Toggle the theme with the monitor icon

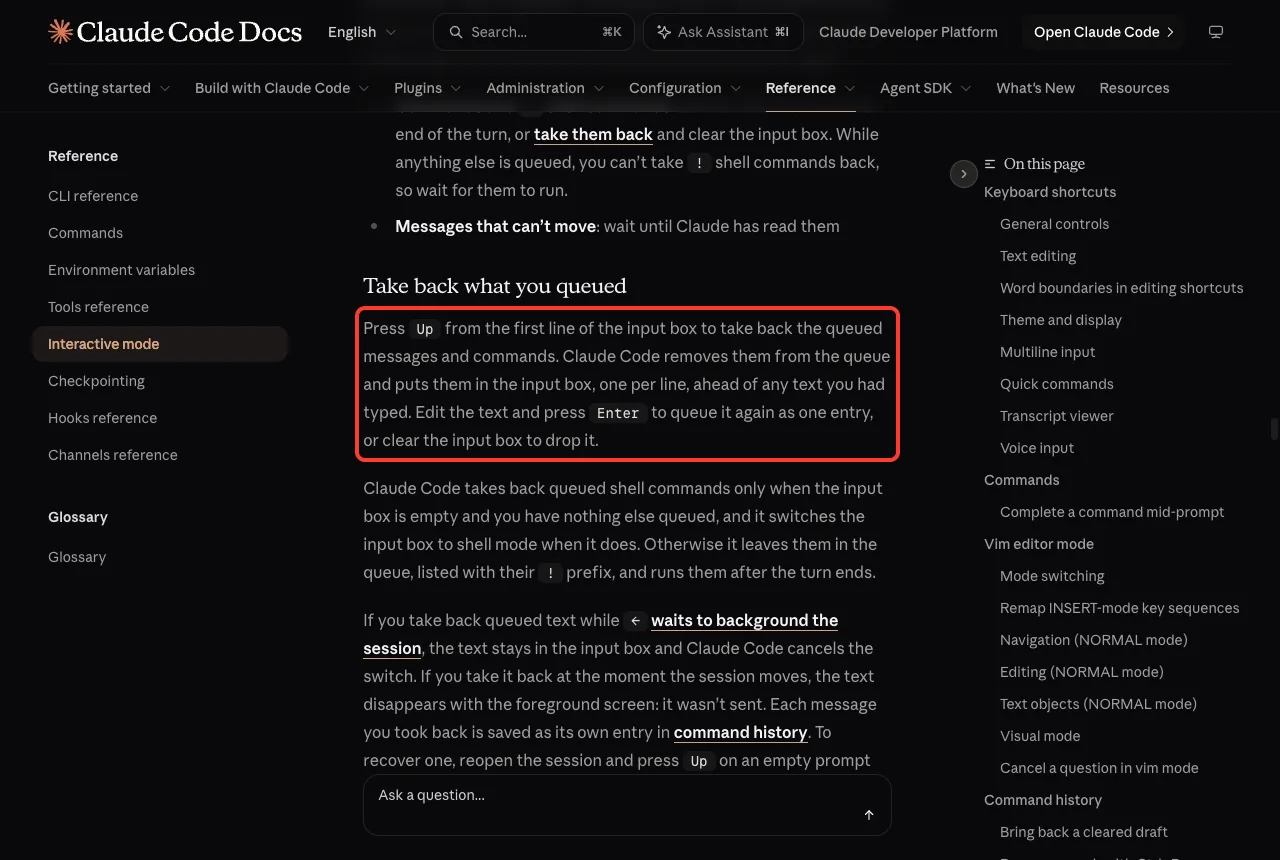coord(1216,32)
